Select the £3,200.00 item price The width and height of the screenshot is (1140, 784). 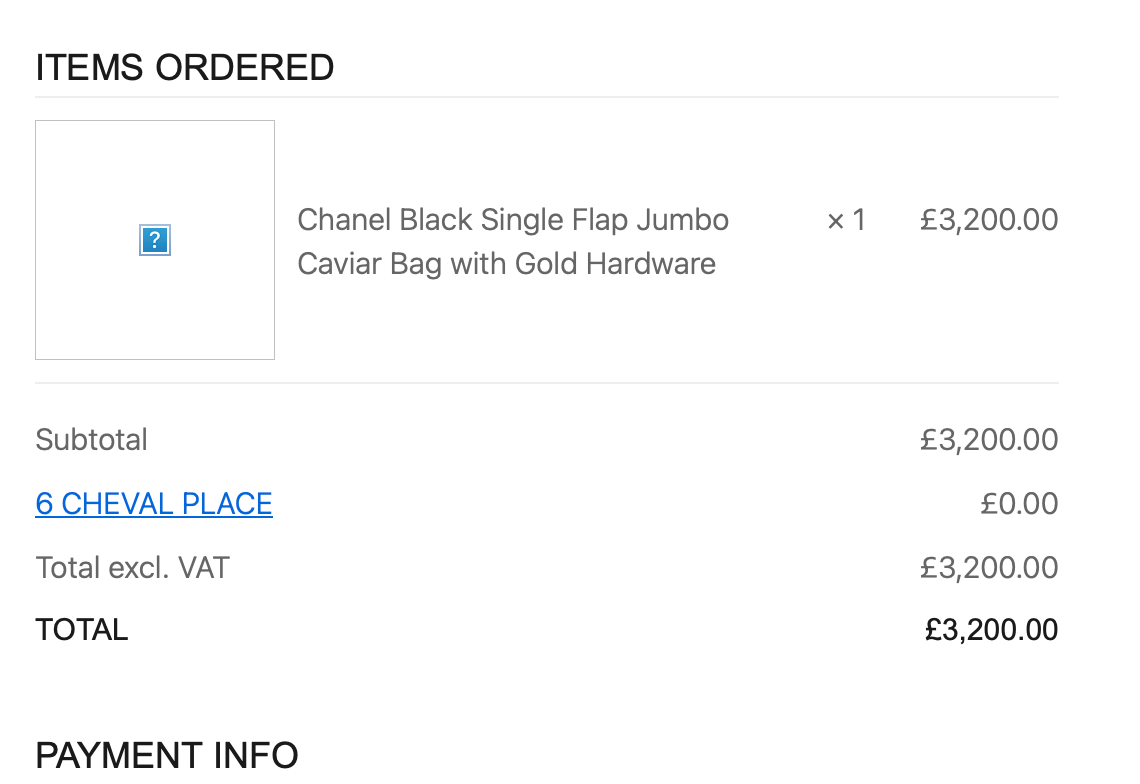988,220
